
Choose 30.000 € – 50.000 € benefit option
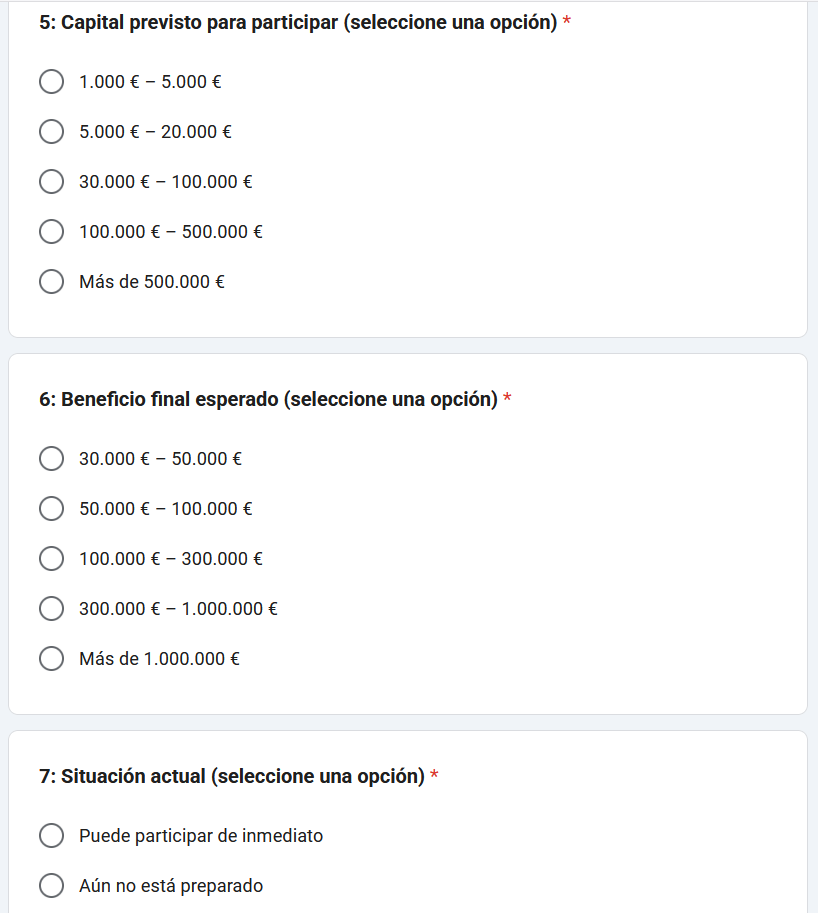coord(51,459)
